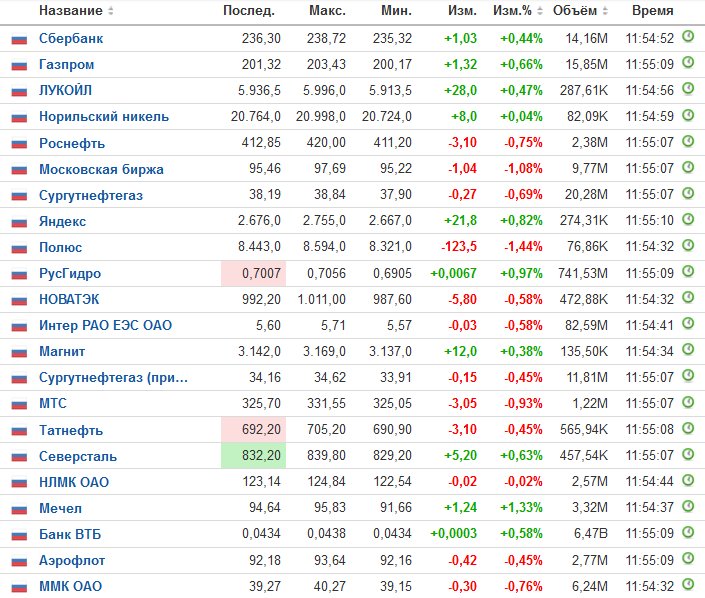705x598 pixels.
Task: Click the Макс. column header
Action: tap(327, 11)
